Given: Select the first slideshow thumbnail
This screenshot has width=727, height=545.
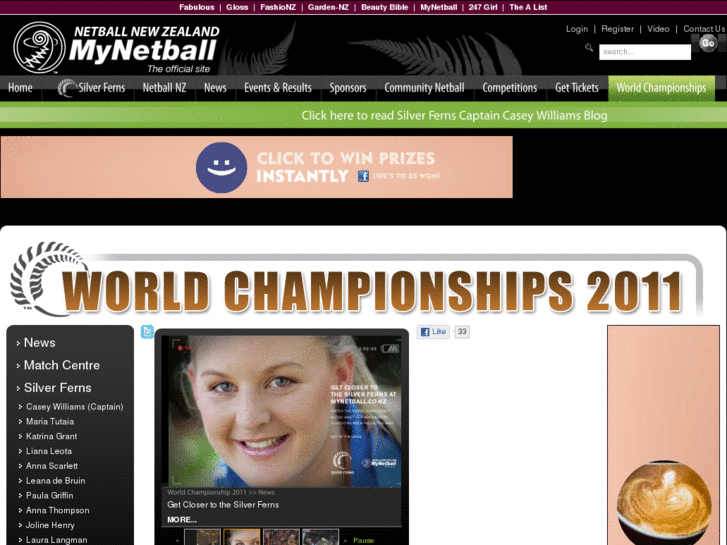Looking at the screenshot, I should coord(203,537).
